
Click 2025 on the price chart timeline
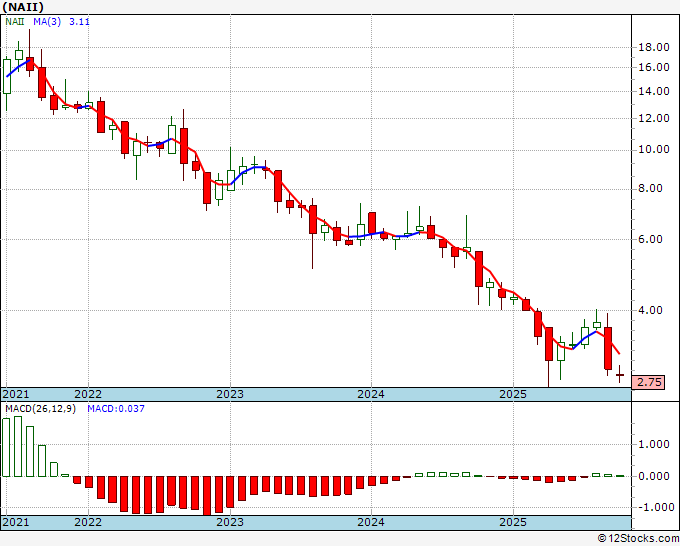[513, 394]
